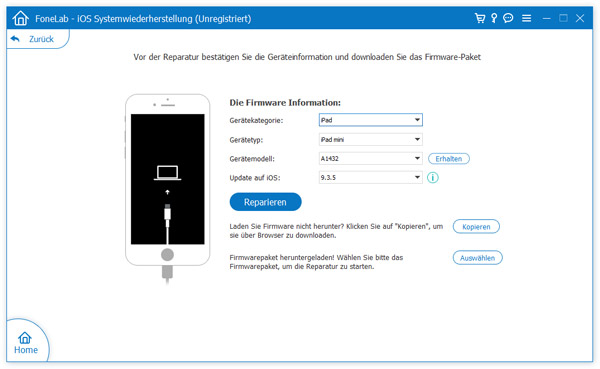
Task: Open the shopping cart purchase icon
Action: [480, 18]
